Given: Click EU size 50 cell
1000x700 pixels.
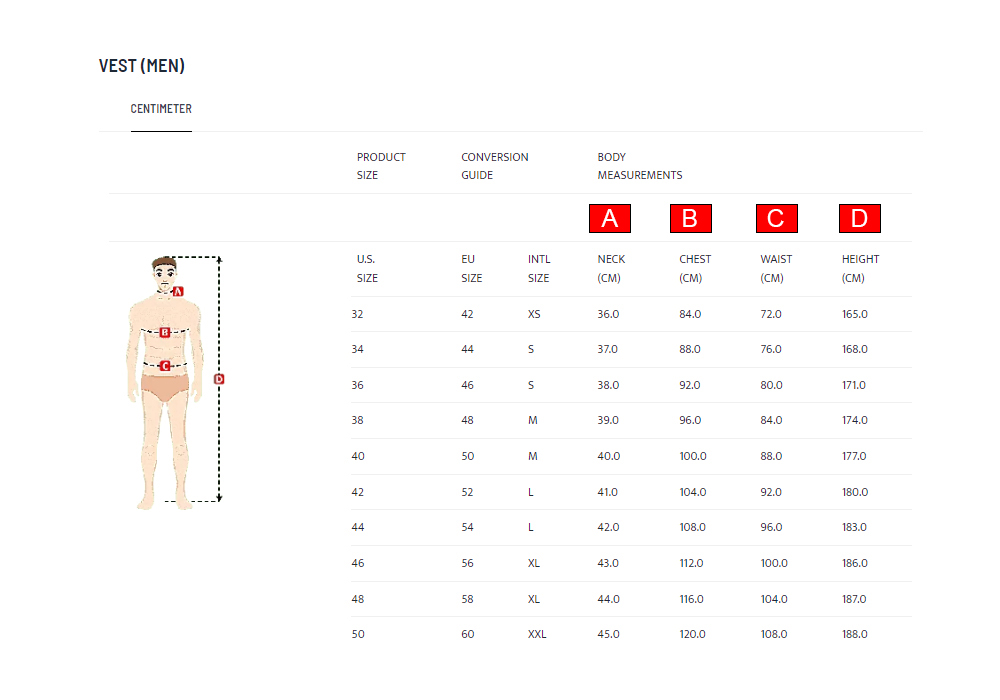Looking at the screenshot, I should point(467,456).
